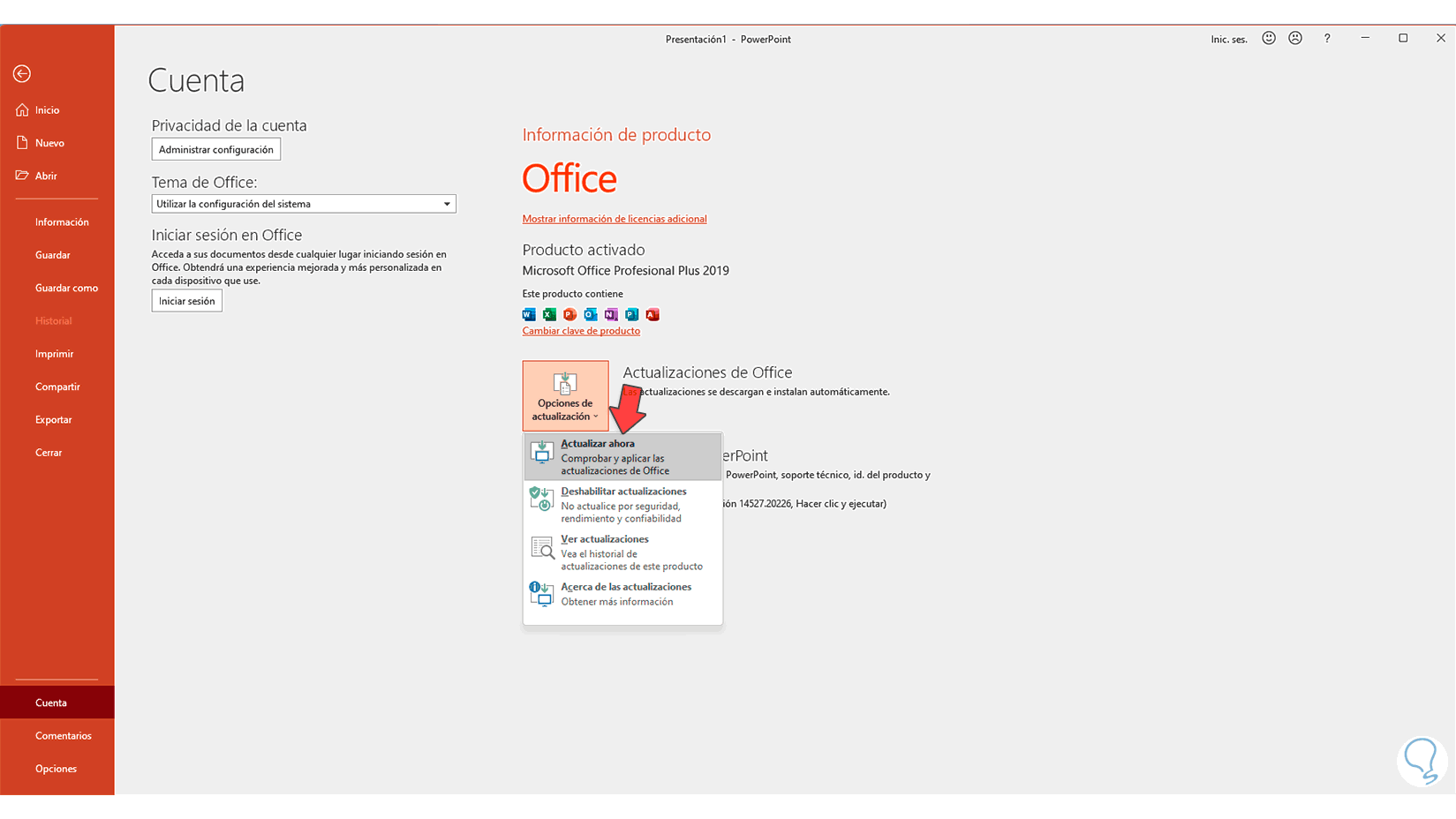The width and height of the screenshot is (1456, 819).
Task: Click the Administrar configuración button
Action: pos(216,149)
